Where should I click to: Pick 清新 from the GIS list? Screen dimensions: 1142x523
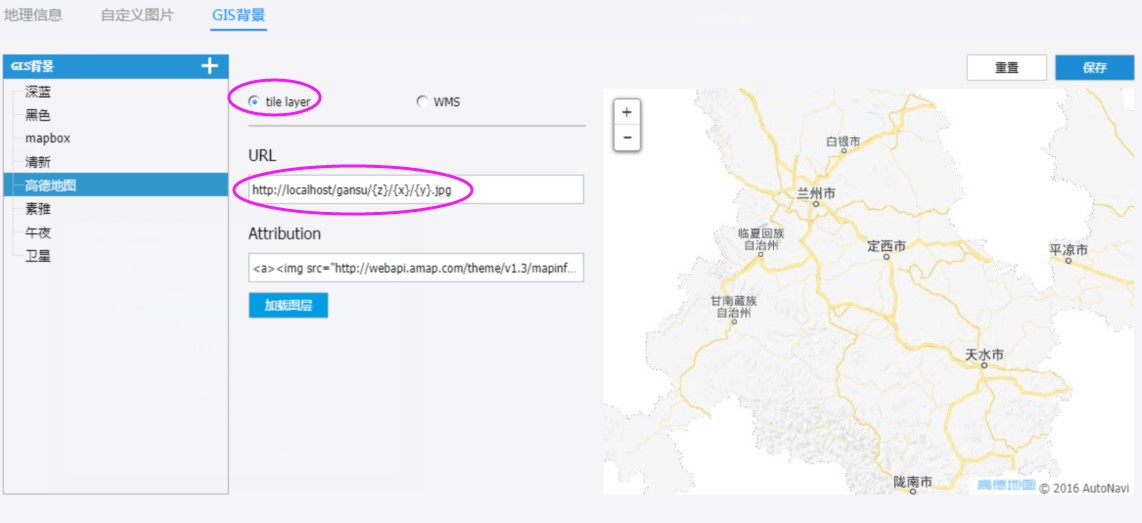pos(39,161)
